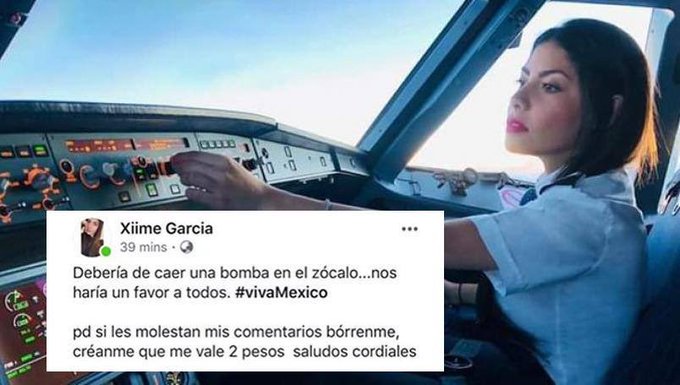This screenshot has width=680, height=385.
Task: Click the green online status dot
Action: point(105,251)
